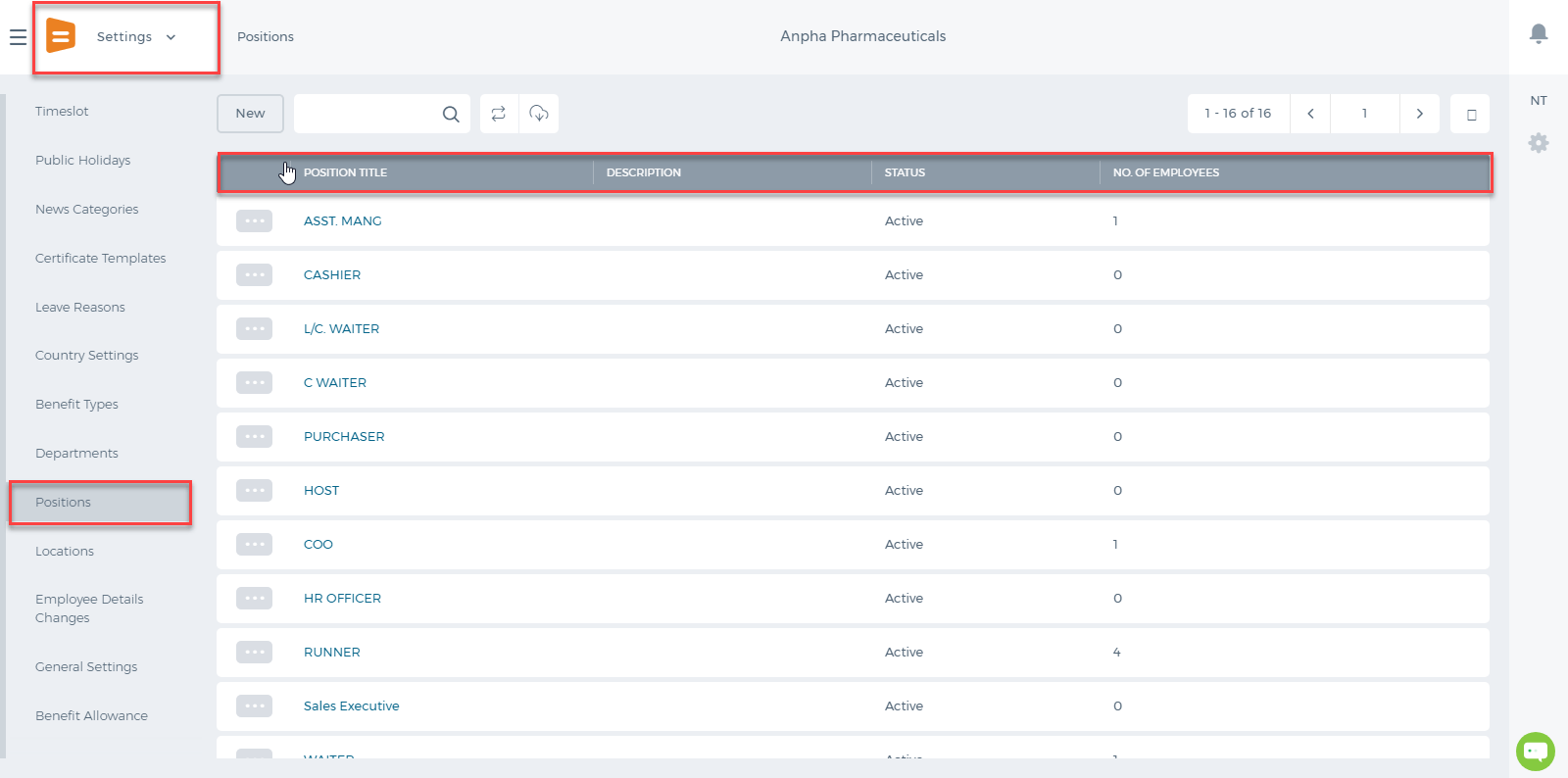Click the search magnifier icon
The height and width of the screenshot is (778, 1568).
(x=451, y=114)
